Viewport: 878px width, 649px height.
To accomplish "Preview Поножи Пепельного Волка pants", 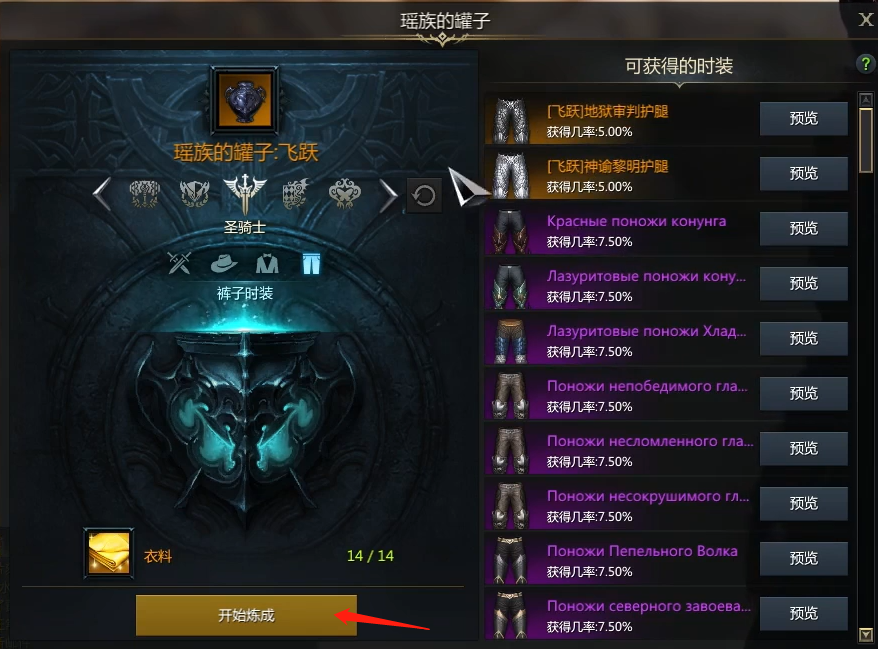I will tap(804, 558).
